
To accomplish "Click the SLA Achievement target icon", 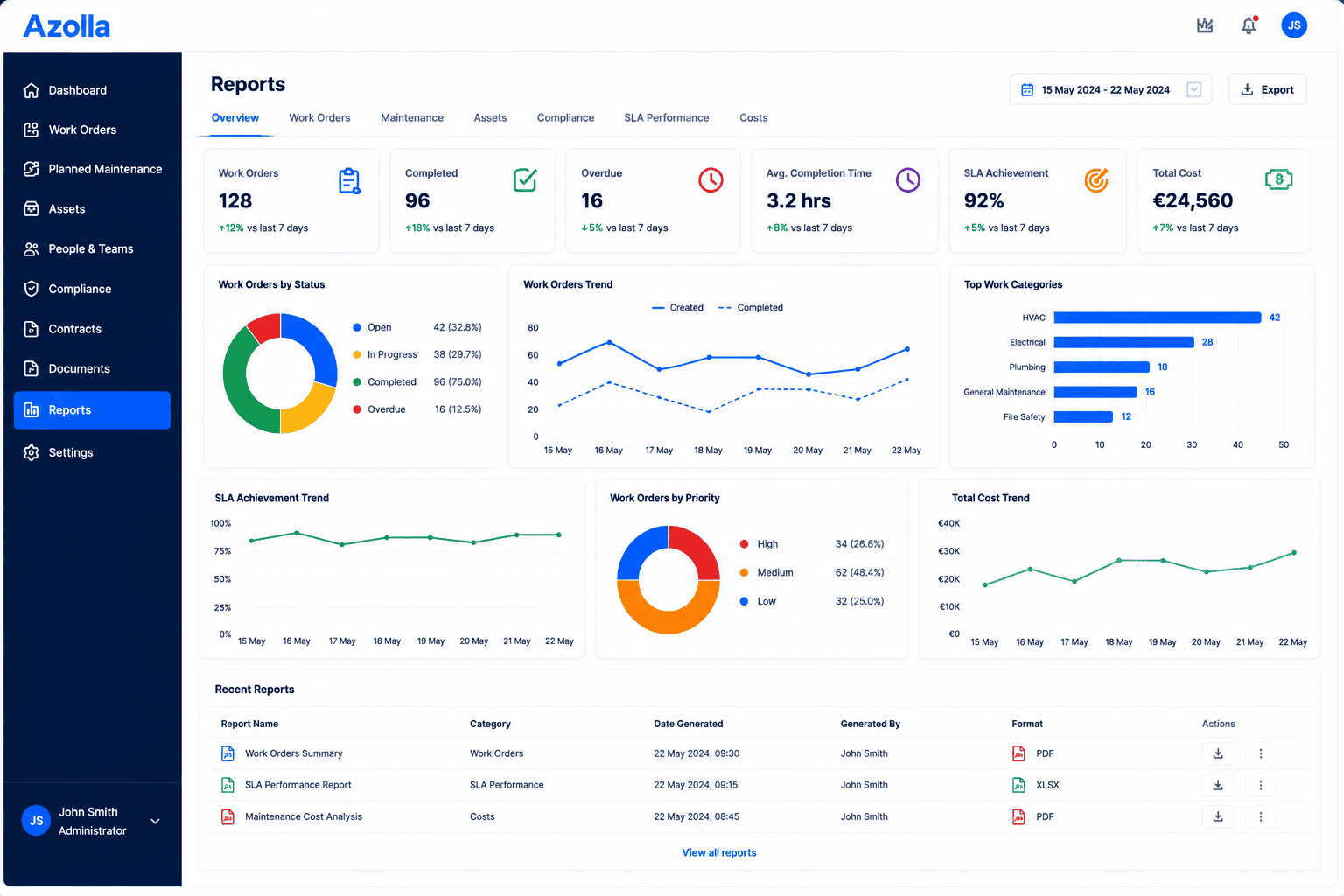I will (x=1096, y=180).
